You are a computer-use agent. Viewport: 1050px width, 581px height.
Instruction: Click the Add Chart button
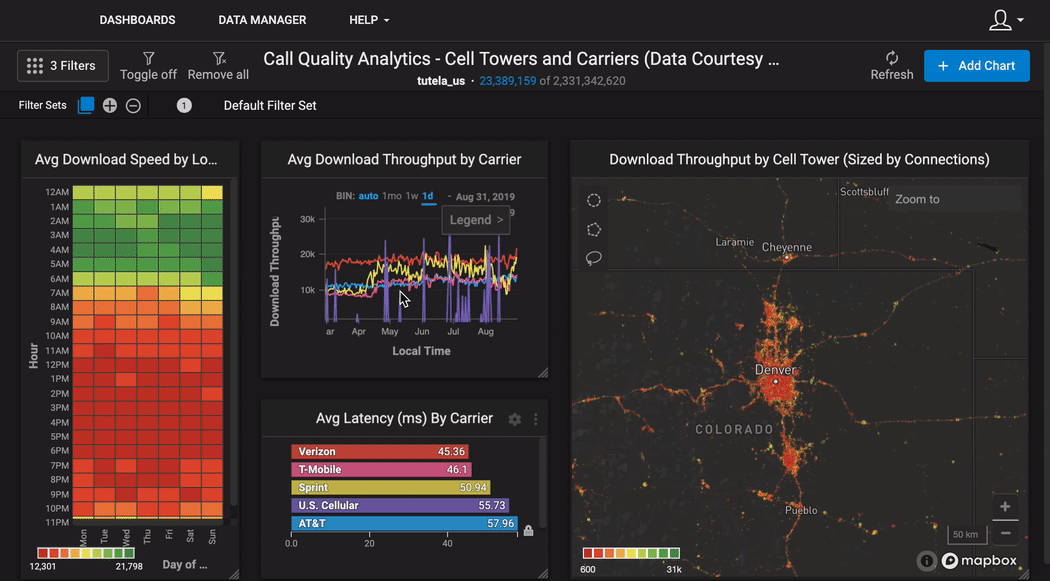pyautogui.click(x=976, y=66)
